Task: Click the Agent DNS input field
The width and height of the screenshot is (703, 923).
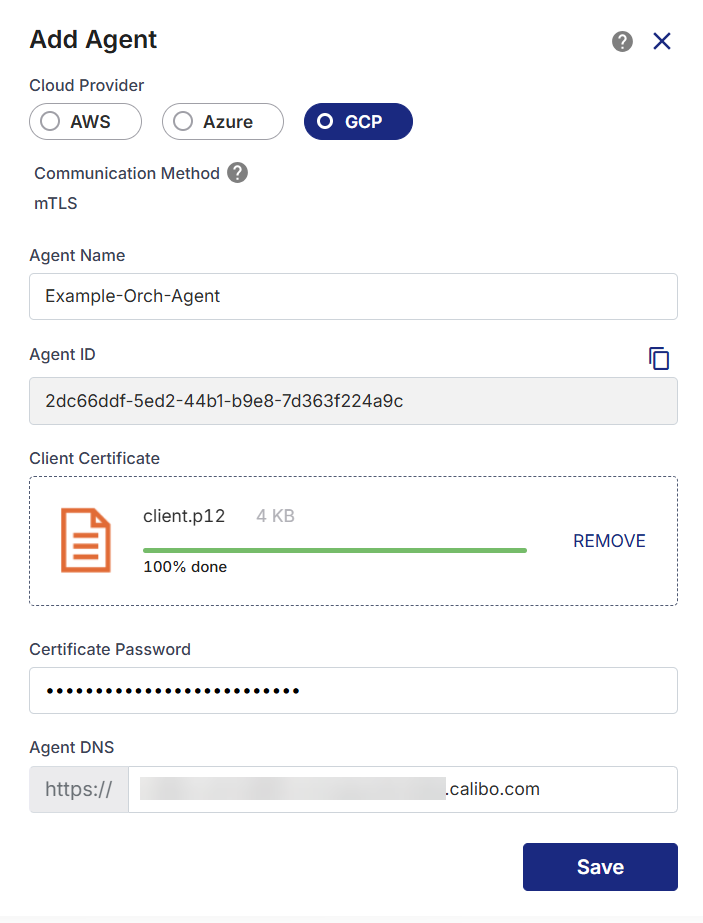Action: click(403, 789)
